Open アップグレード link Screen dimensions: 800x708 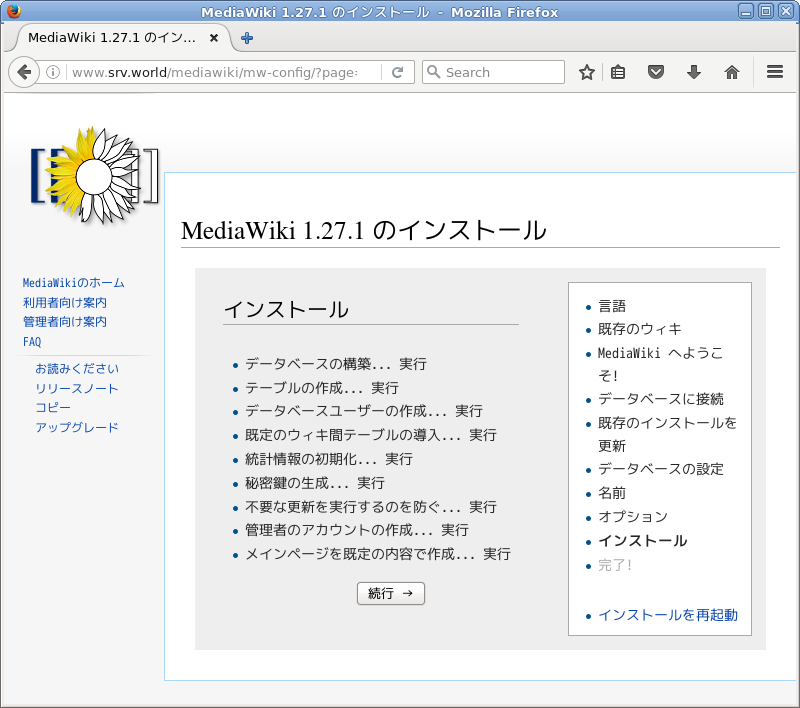click(77, 427)
